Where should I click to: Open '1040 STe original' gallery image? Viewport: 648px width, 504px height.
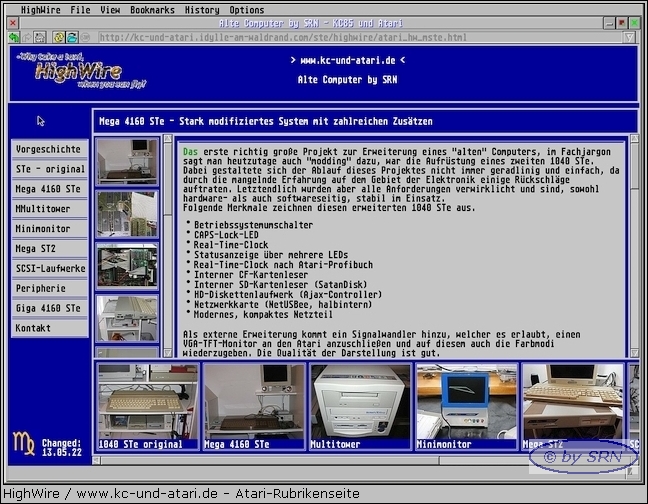148,407
